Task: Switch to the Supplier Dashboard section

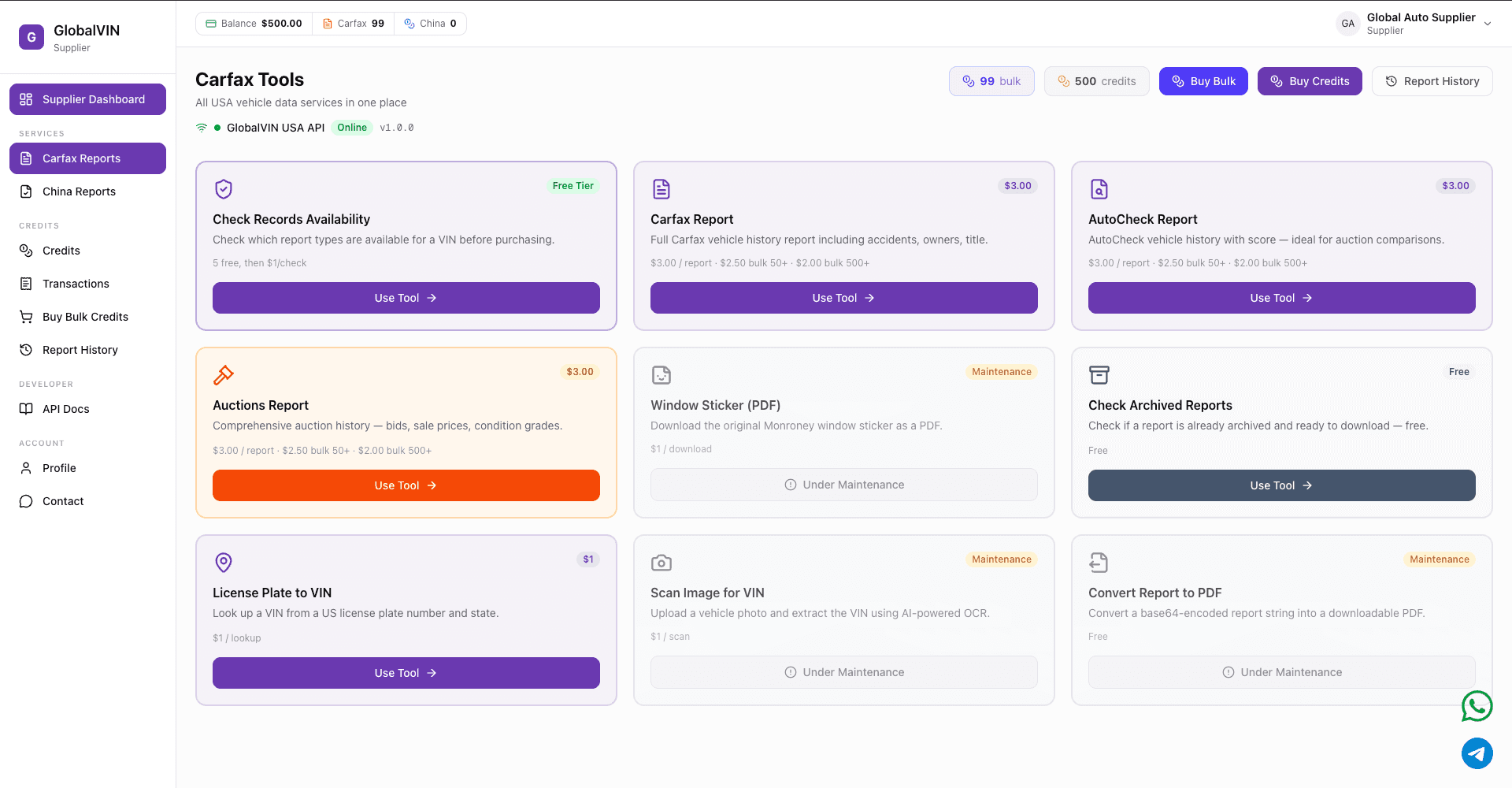Action: 87,98
